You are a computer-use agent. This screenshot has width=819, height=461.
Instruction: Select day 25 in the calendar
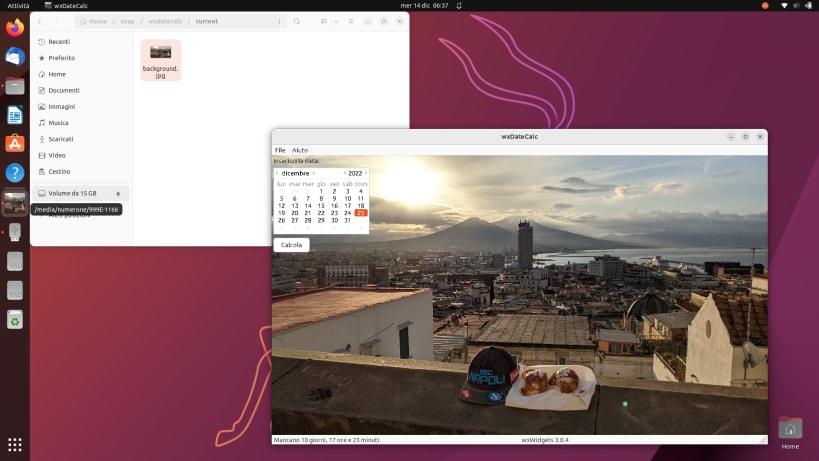(360, 213)
